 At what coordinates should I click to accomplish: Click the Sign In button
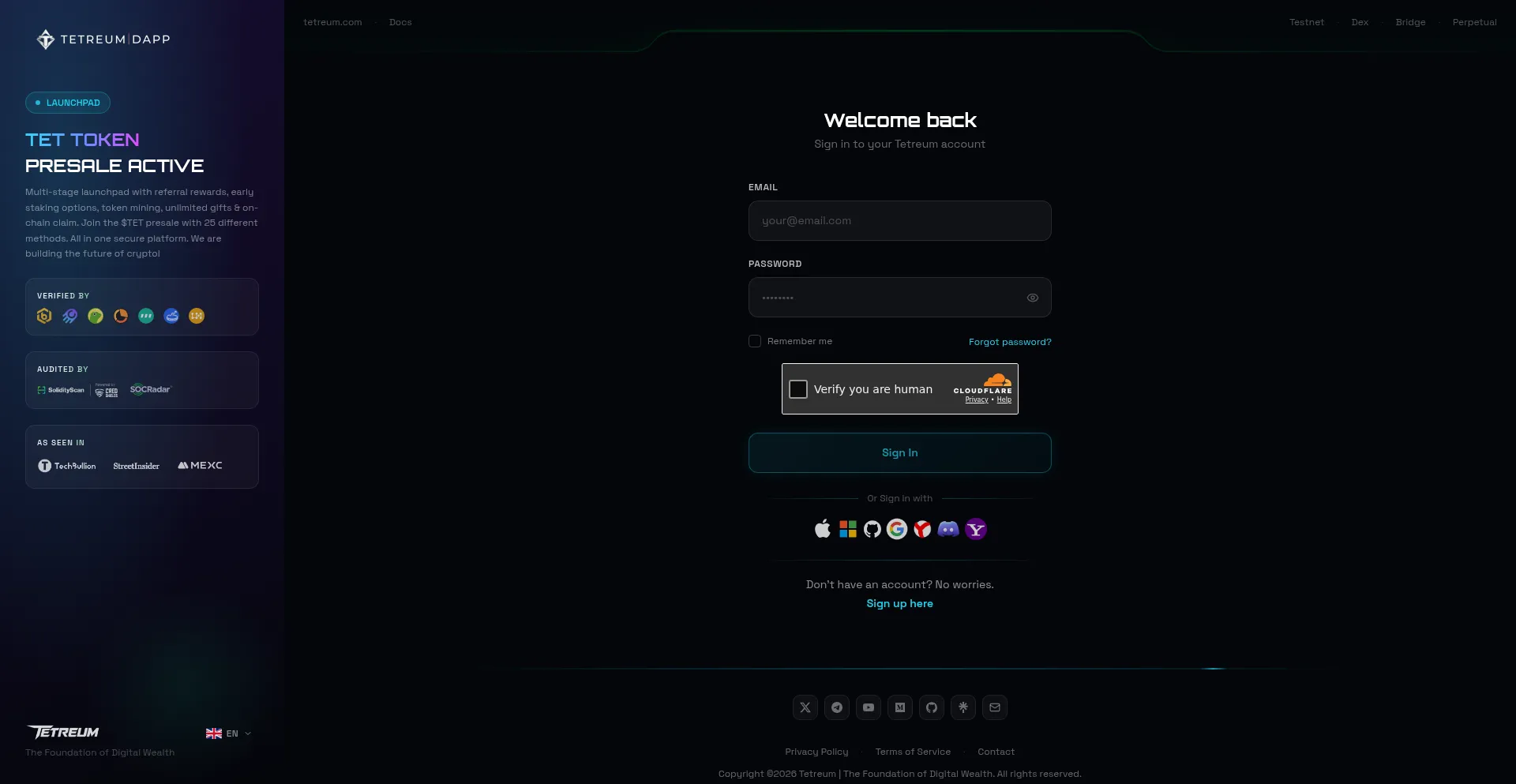pyautogui.click(x=900, y=453)
